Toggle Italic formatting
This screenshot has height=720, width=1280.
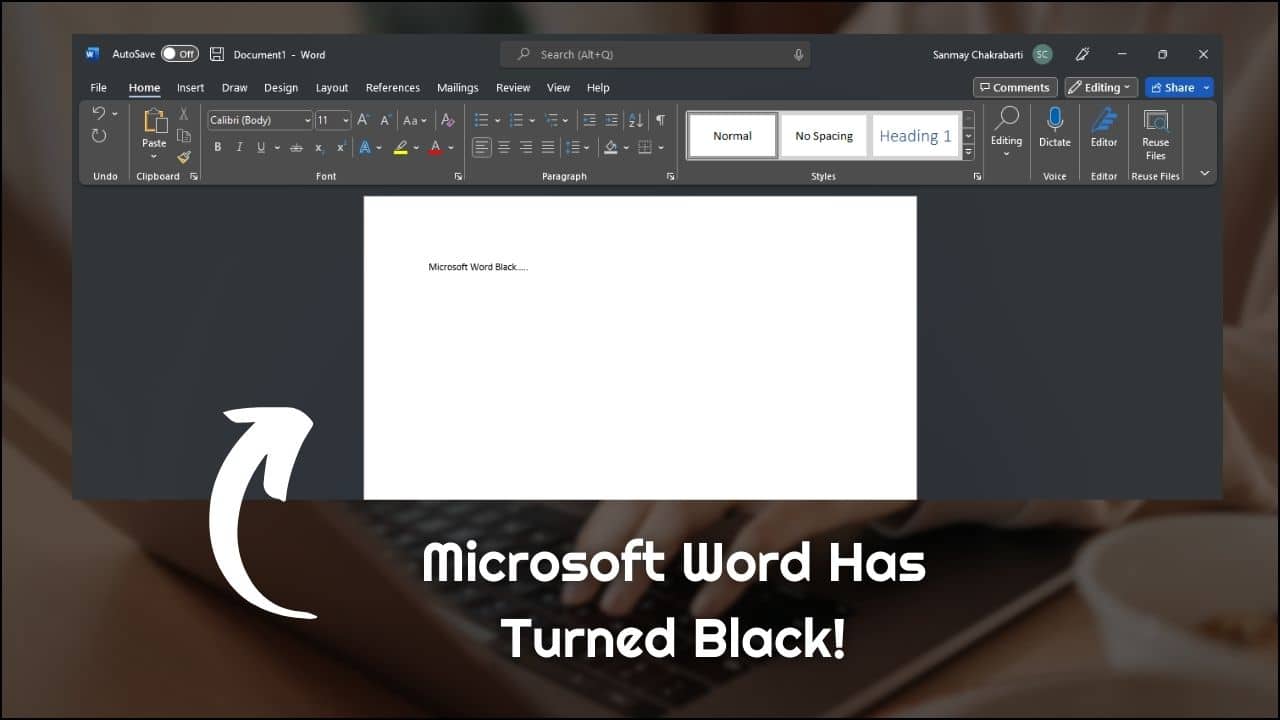pos(239,147)
